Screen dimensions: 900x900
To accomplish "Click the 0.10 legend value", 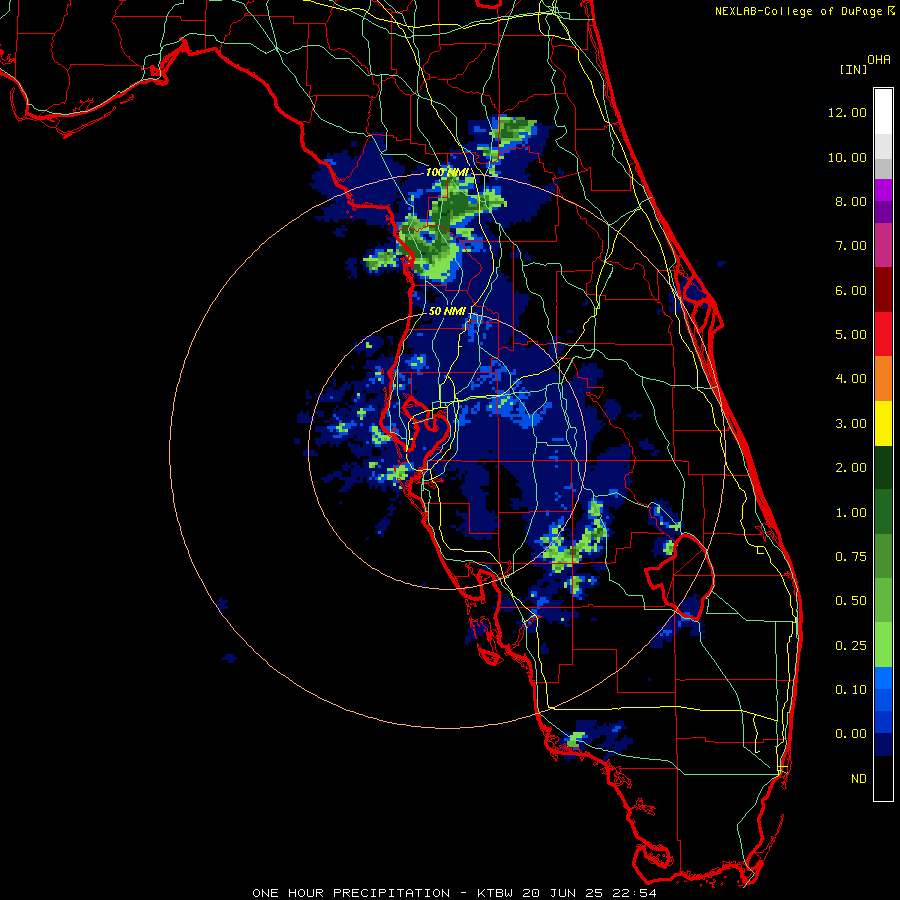I will coord(851,690).
